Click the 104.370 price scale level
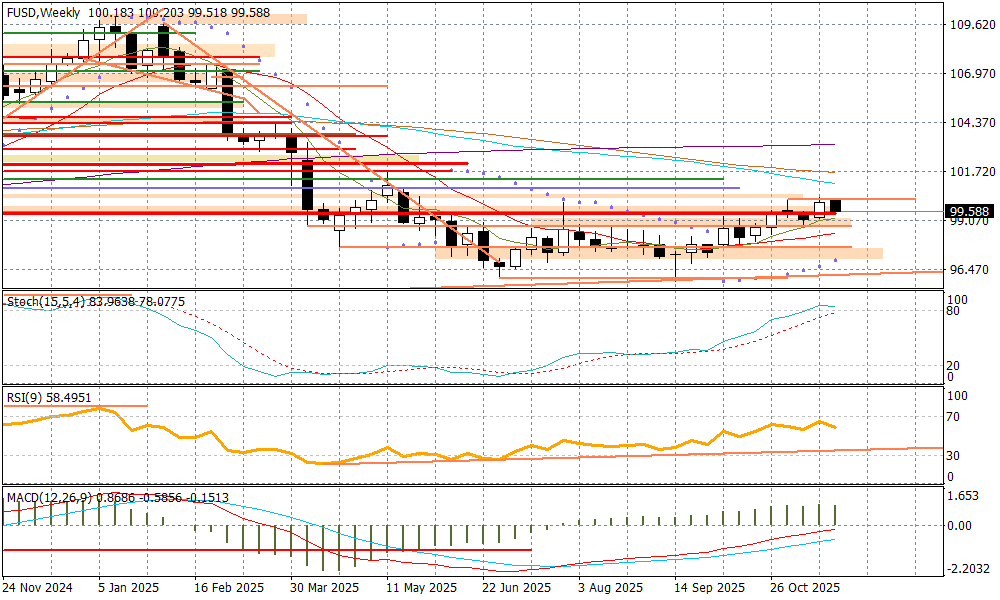1000x600 pixels. (x=971, y=123)
